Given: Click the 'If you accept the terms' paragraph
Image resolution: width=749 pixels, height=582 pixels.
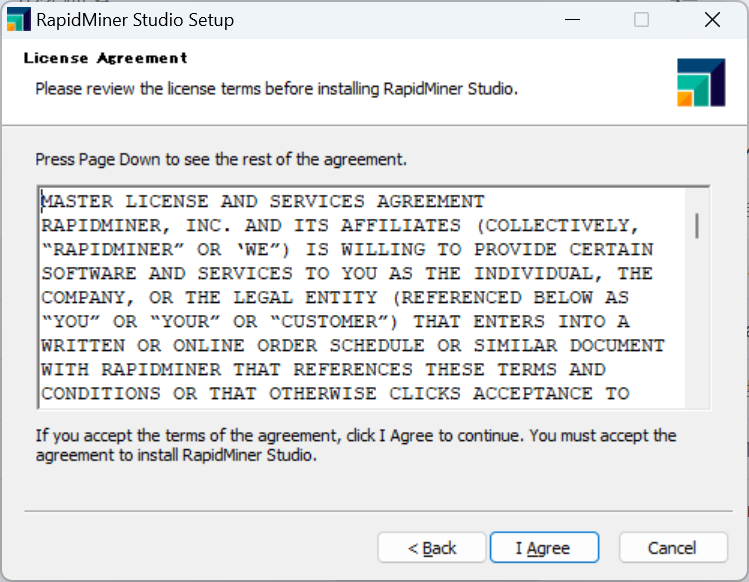Looking at the screenshot, I should pyautogui.click(x=356, y=445).
